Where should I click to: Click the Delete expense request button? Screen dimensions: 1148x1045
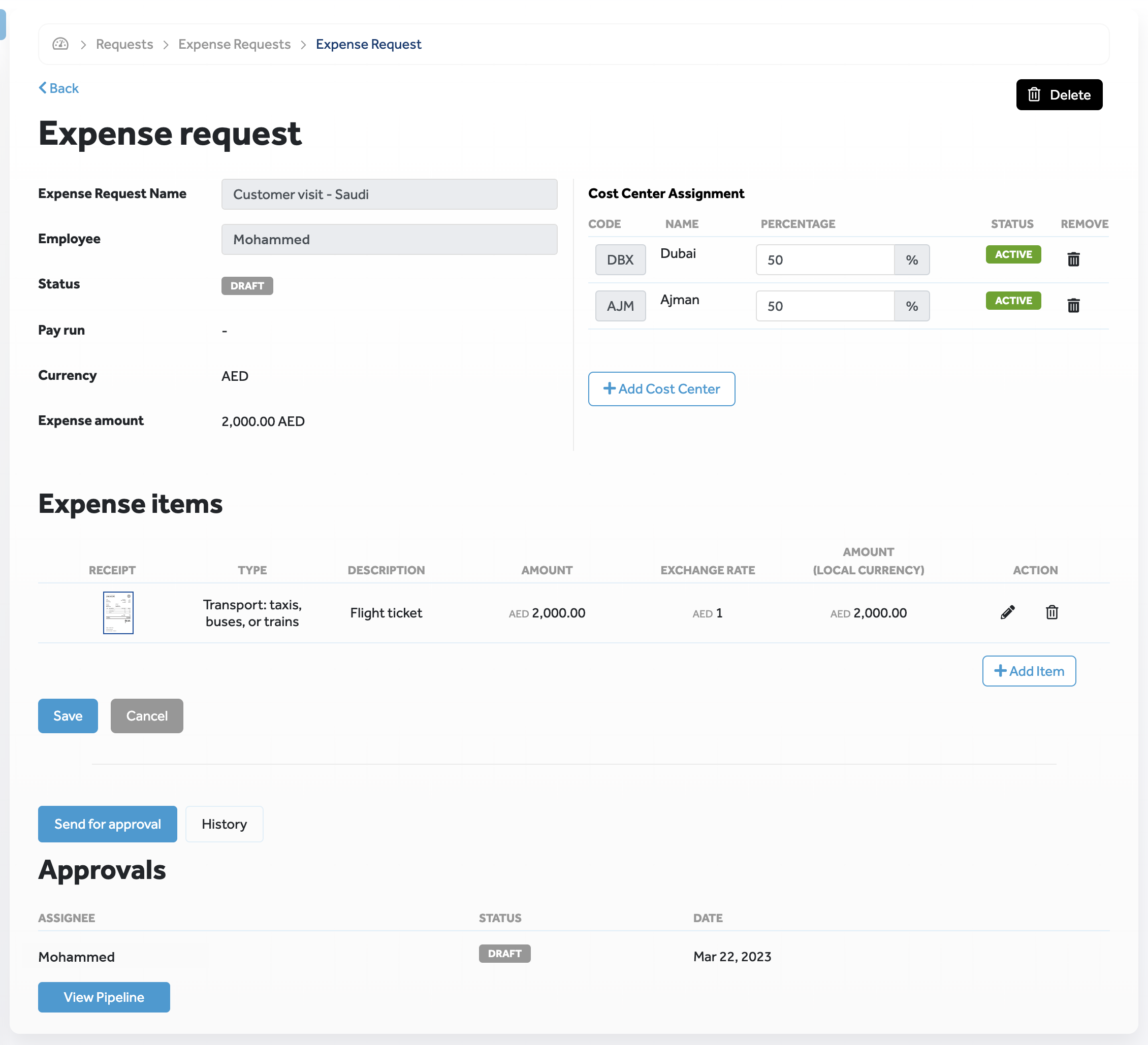click(x=1059, y=94)
